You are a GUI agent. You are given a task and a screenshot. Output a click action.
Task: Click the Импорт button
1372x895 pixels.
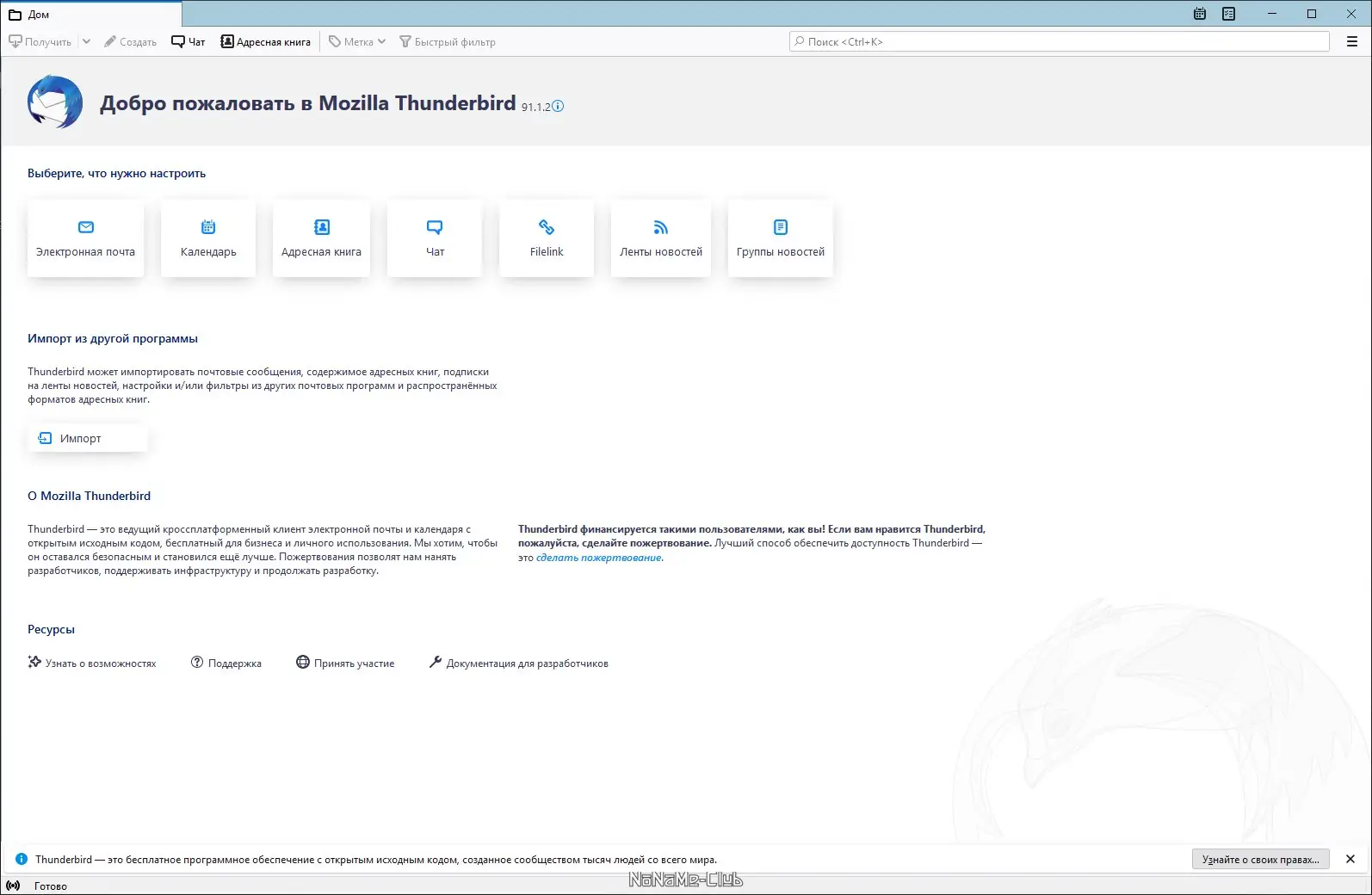click(88, 438)
